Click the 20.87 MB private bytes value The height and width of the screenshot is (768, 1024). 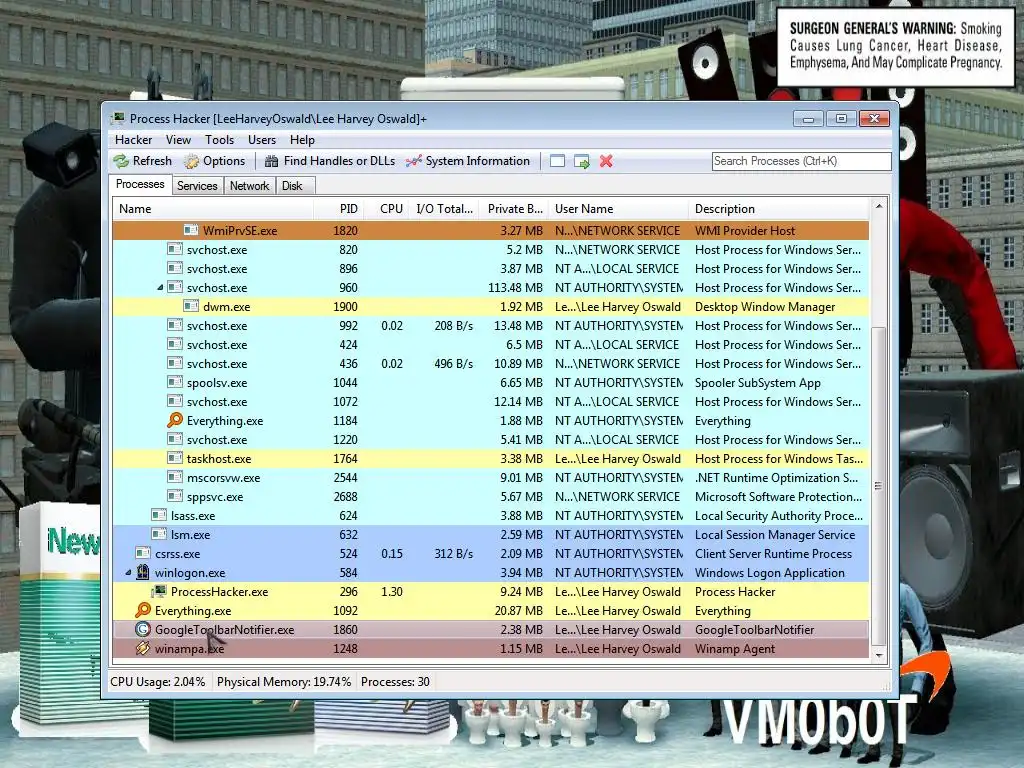pos(519,611)
